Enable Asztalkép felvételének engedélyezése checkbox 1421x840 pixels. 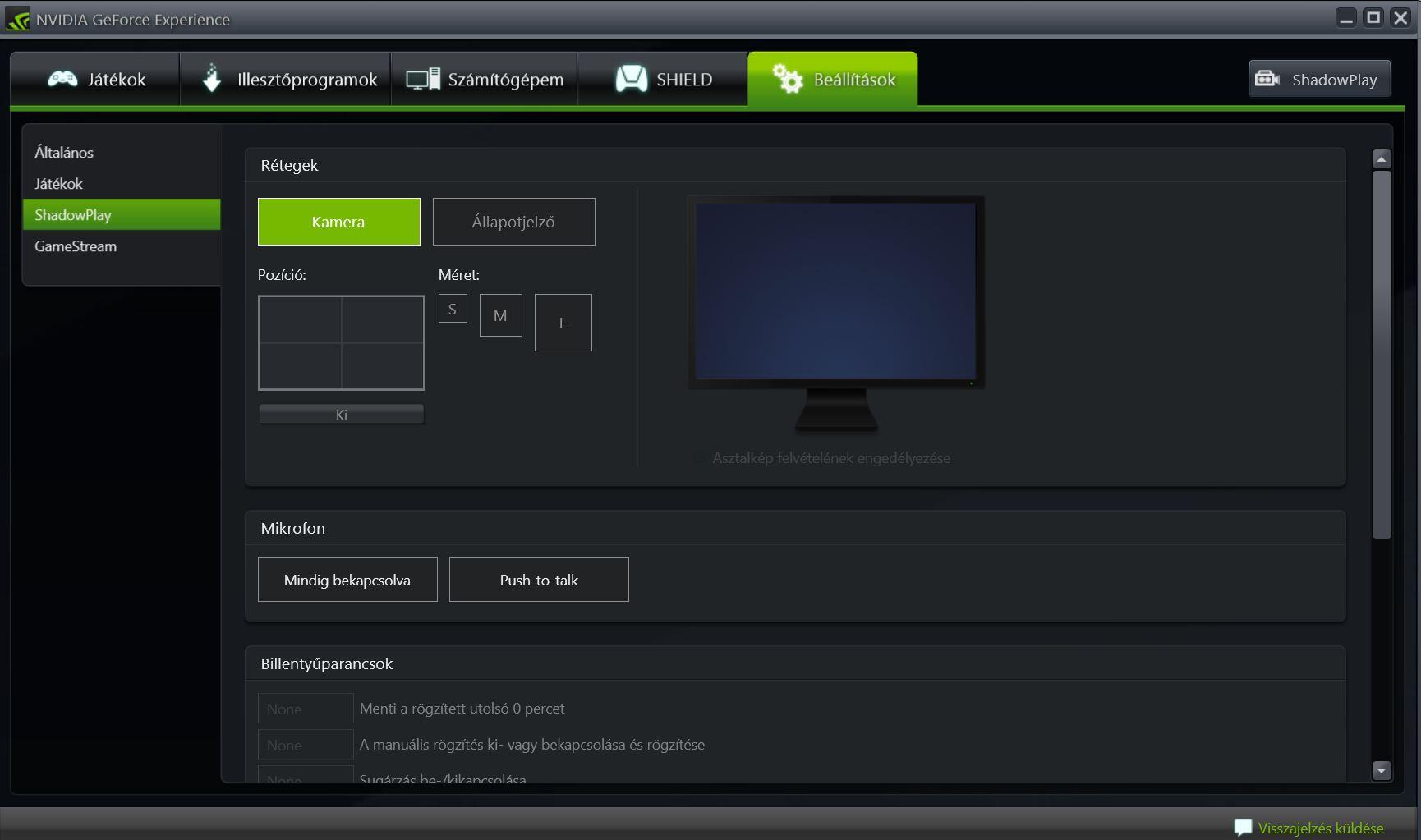699,457
